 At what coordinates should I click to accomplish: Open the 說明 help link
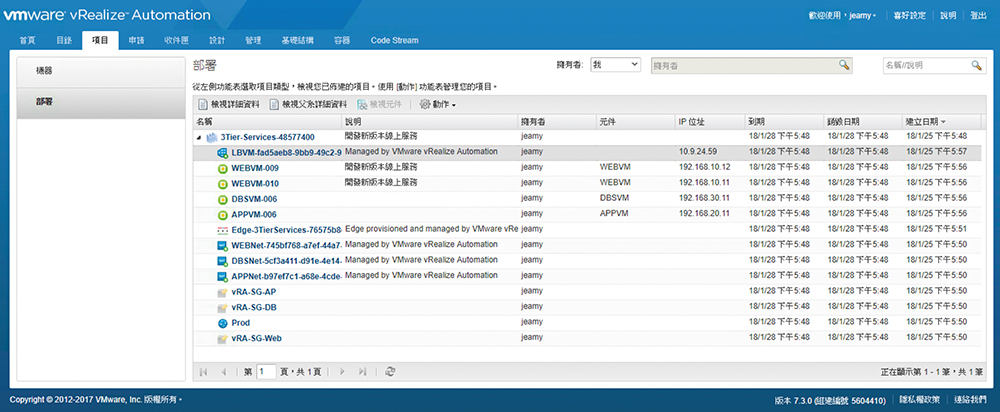(x=948, y=15)
